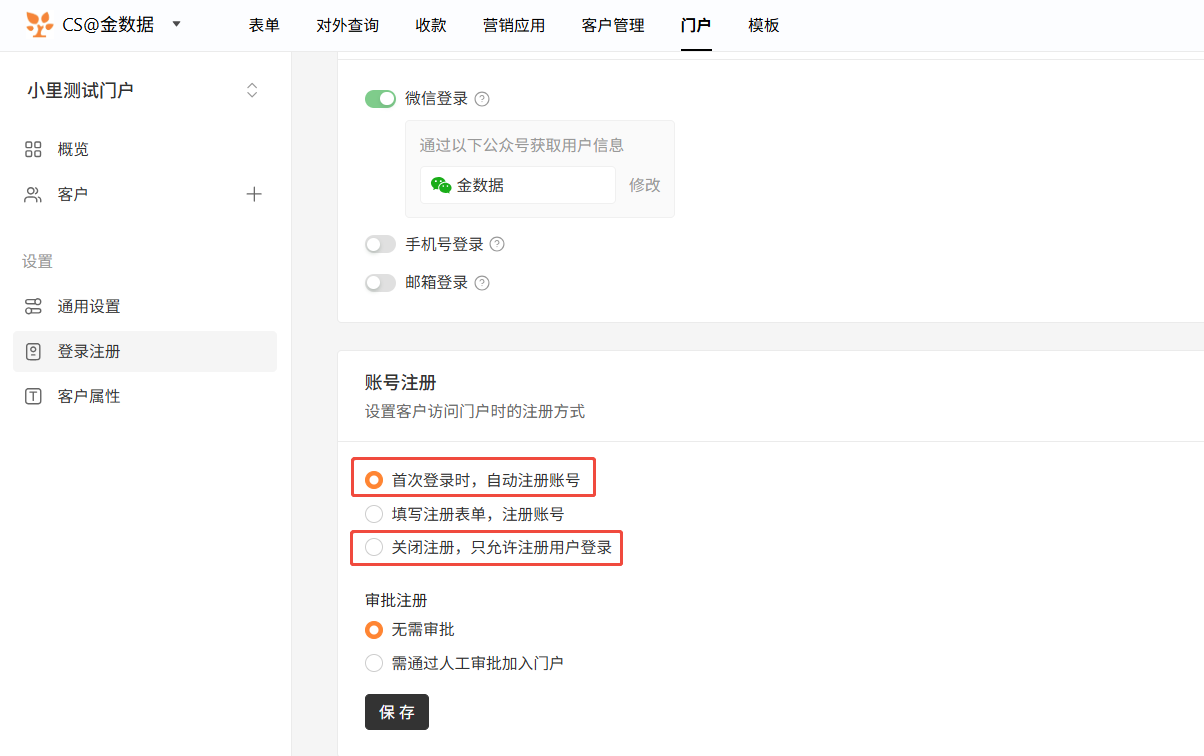Click the 客户属性 sidebar icon
Image resolution: width=1204 pixels, height=756 pixels.
pos(33,397)
